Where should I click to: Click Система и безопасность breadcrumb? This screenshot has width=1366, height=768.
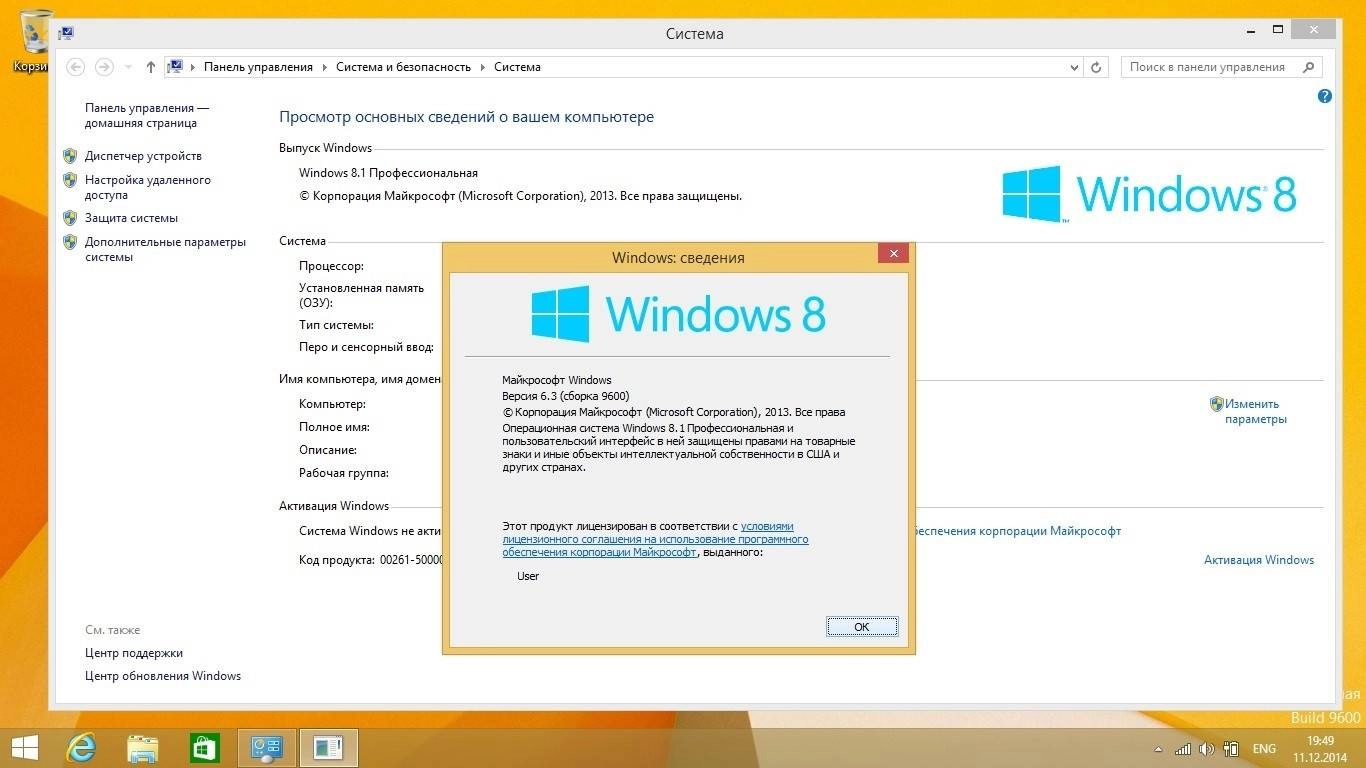(x=403, y=67)
